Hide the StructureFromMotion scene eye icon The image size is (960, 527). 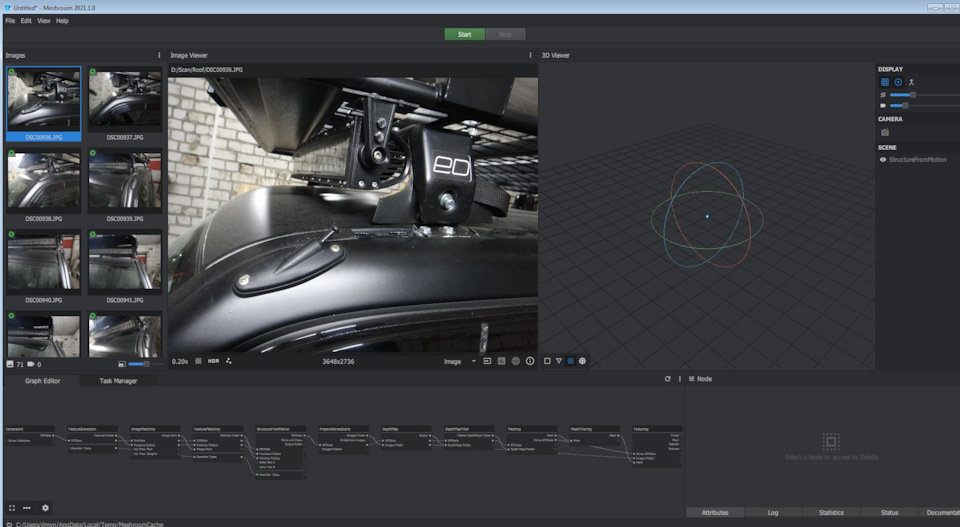883,160
